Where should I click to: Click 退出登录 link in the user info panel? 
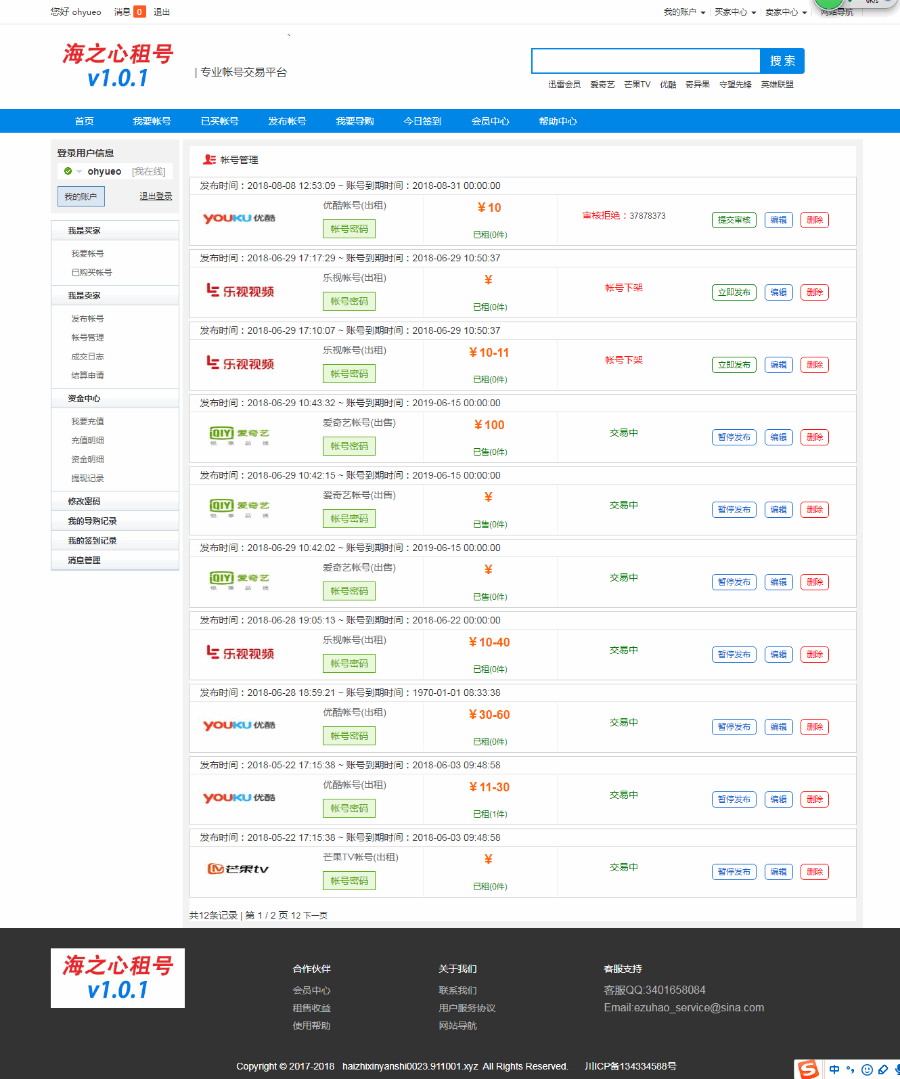click(156, 197)
